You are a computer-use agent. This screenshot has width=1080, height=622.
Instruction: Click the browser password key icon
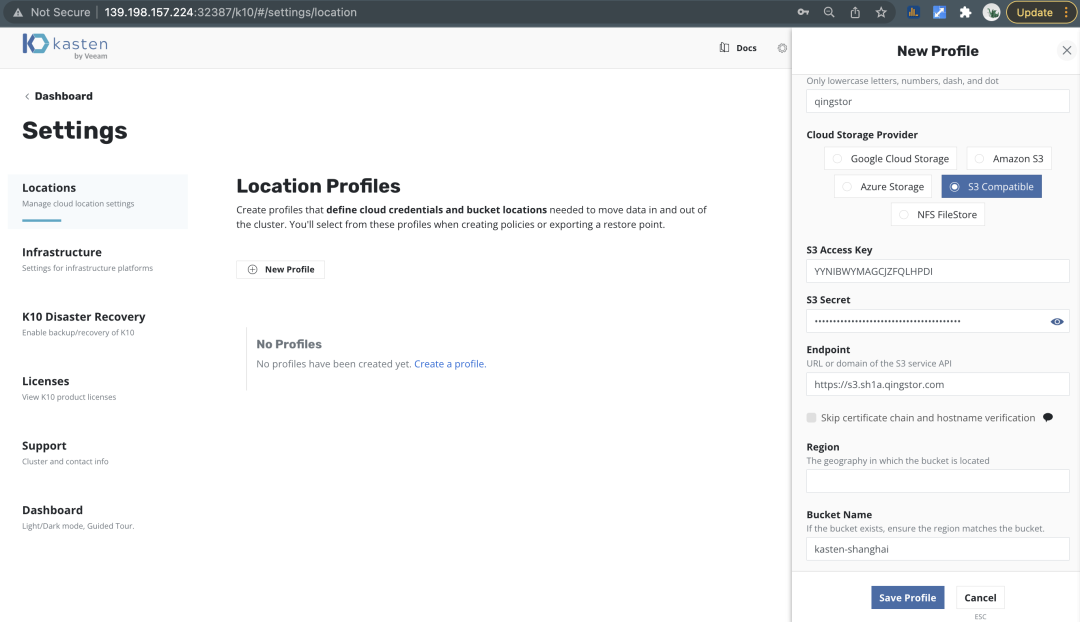[803, 12]
